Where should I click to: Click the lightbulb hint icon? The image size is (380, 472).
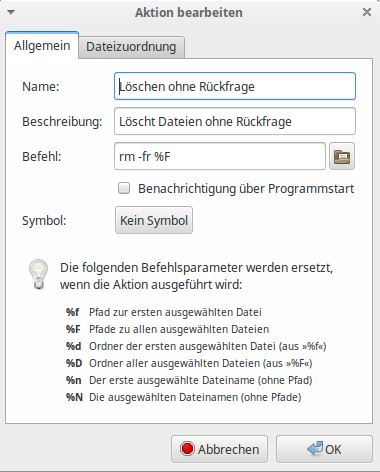point(38,274)
